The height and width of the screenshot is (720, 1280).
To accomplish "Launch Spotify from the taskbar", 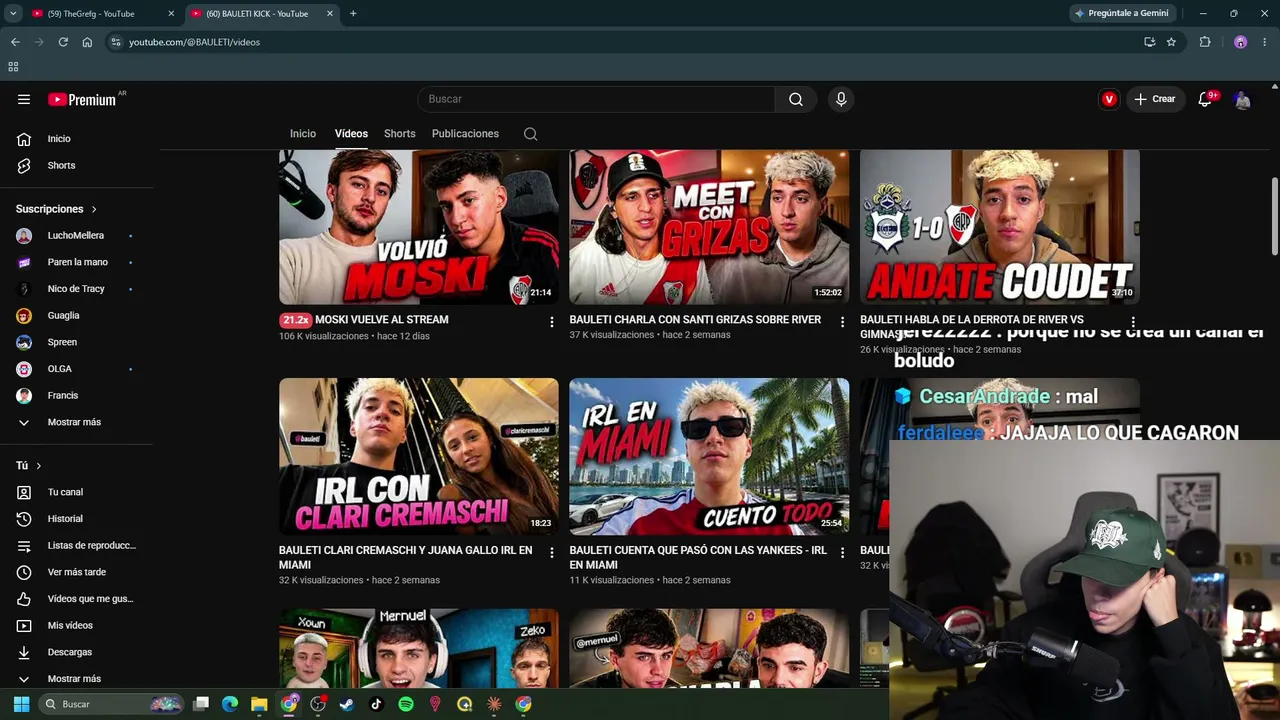I will (406, 704).
